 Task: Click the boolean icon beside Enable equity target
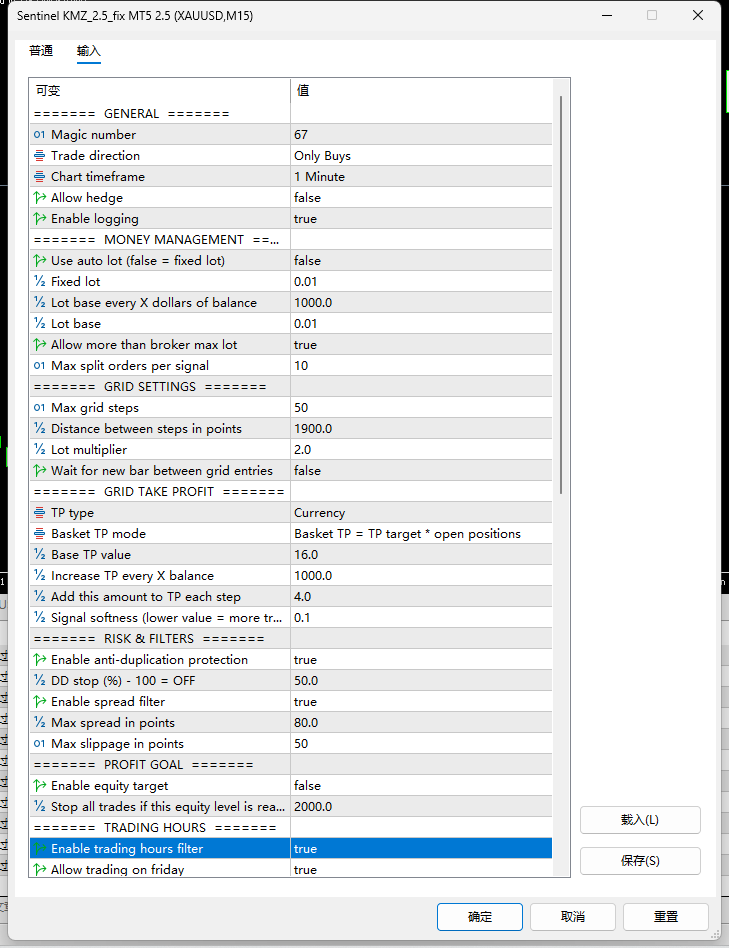pyautogui.click(x=39, y=786)
